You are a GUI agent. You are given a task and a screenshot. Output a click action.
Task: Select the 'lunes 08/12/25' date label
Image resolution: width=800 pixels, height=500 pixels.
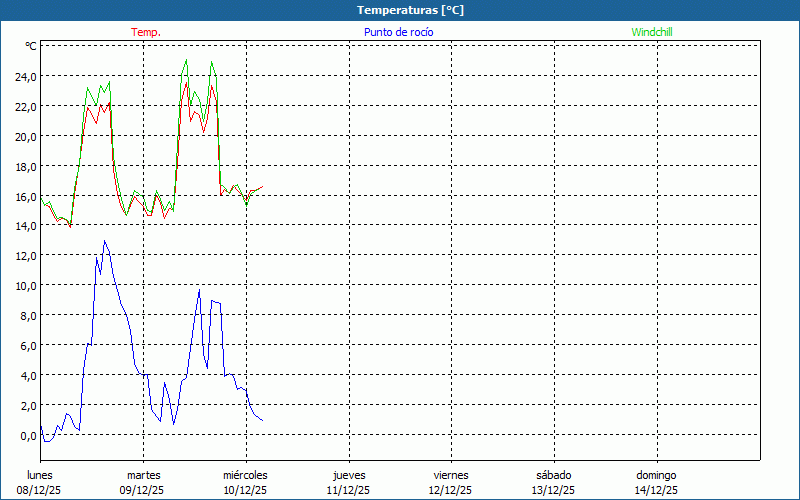point(40,483)
